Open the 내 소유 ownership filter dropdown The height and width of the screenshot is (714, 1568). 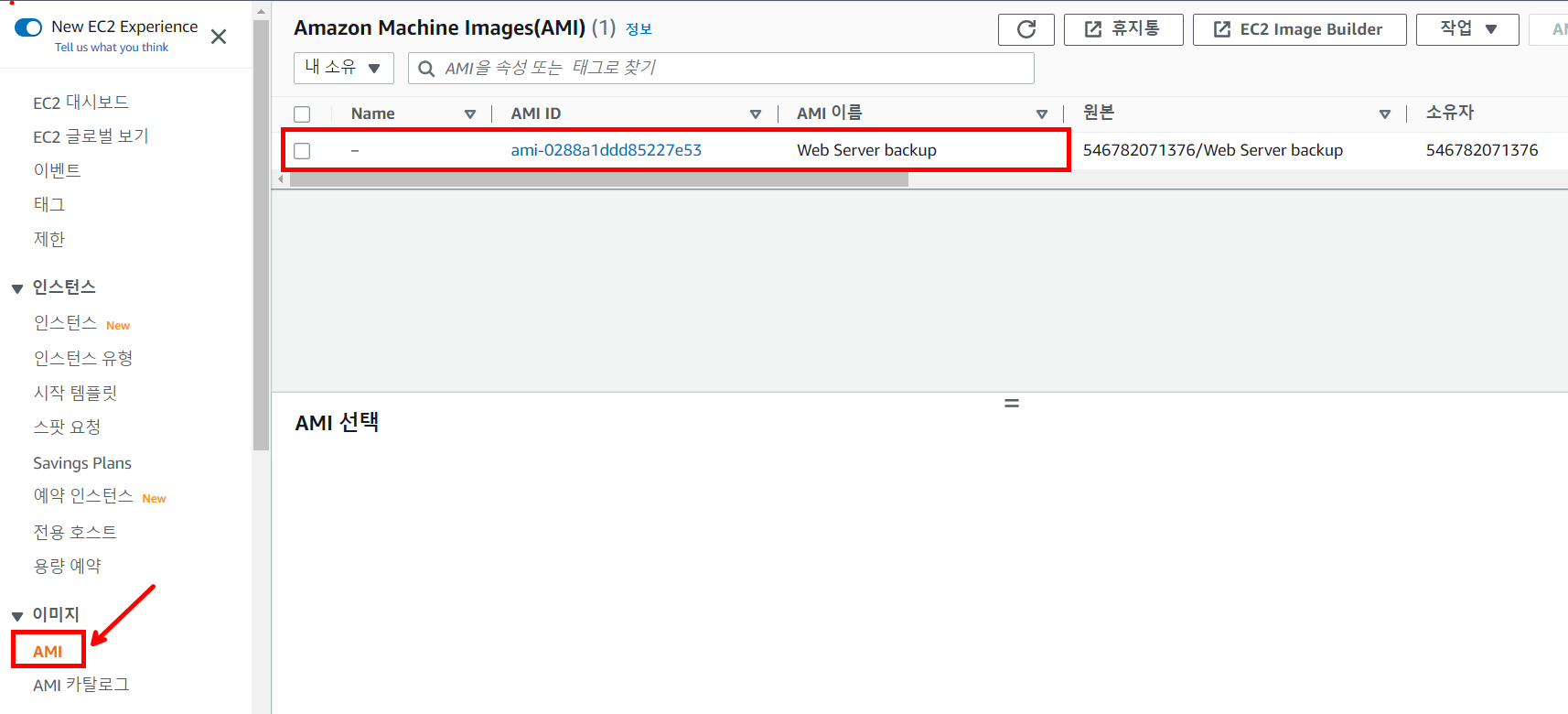344,68
